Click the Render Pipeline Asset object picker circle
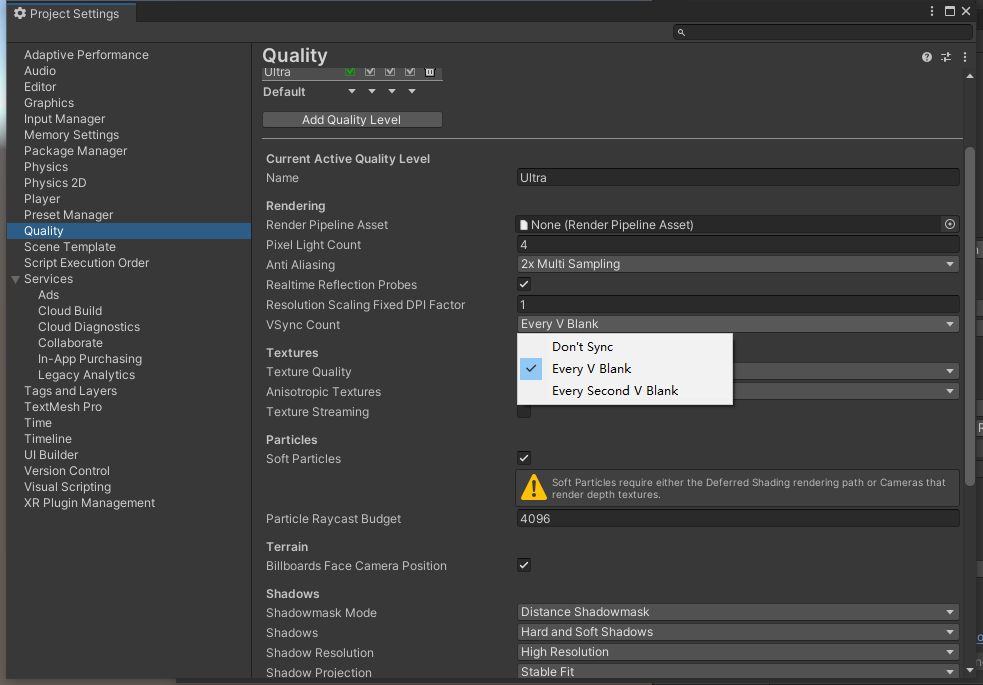Image resolution: width=983 pixels, height=685 pixels. [950, 224]
